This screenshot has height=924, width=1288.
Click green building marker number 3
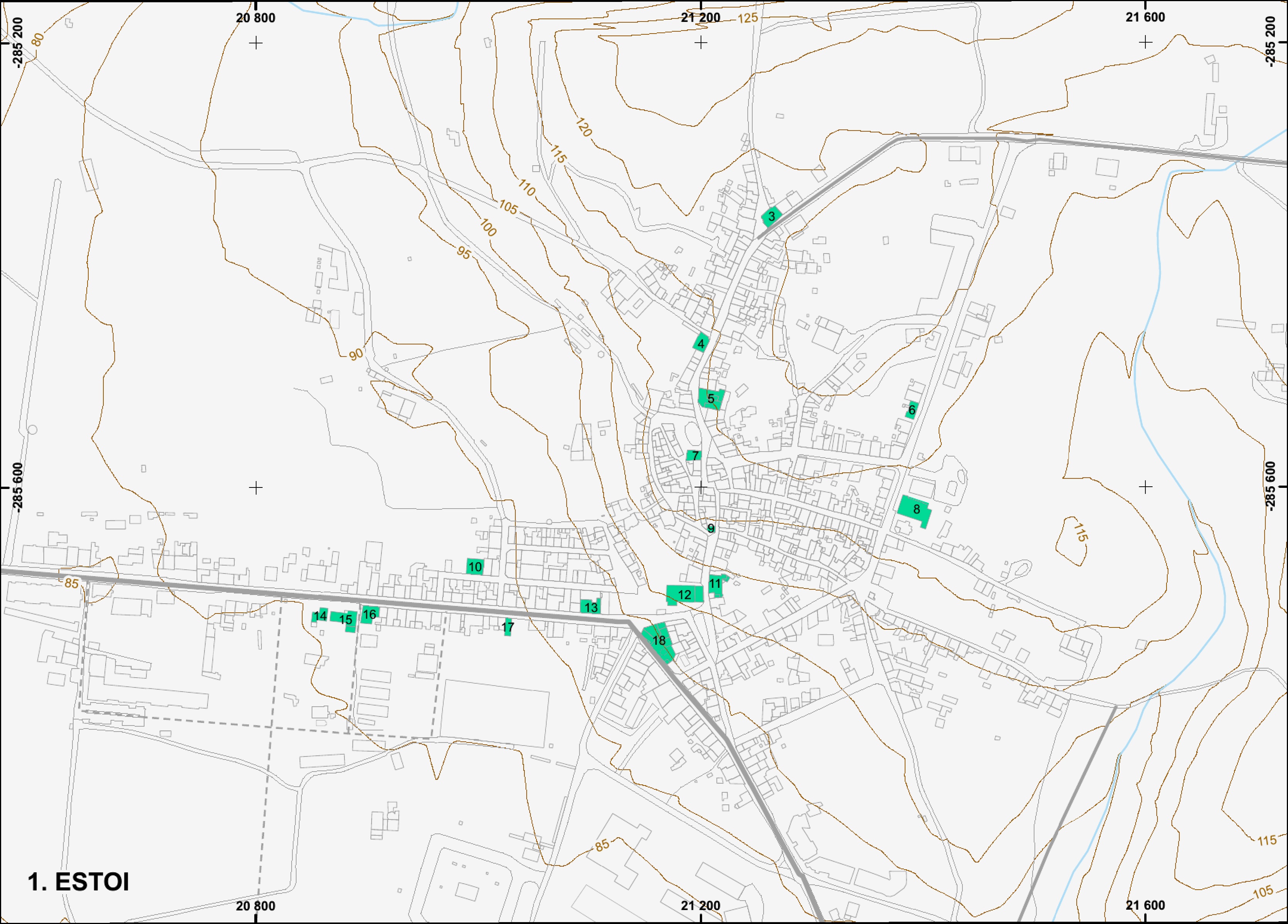click(x=771, y=216)
